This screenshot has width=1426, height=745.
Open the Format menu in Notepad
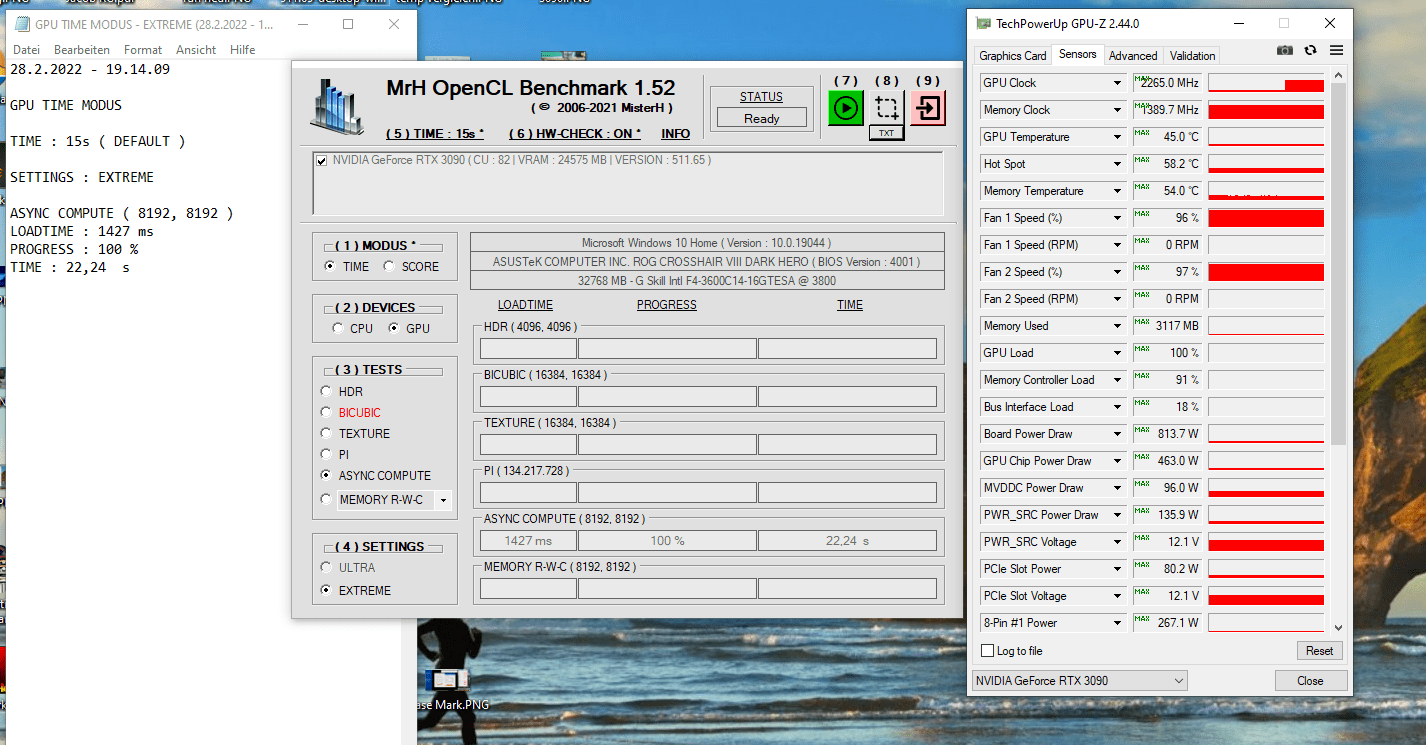pyautogui.click(x=143, y=50)
